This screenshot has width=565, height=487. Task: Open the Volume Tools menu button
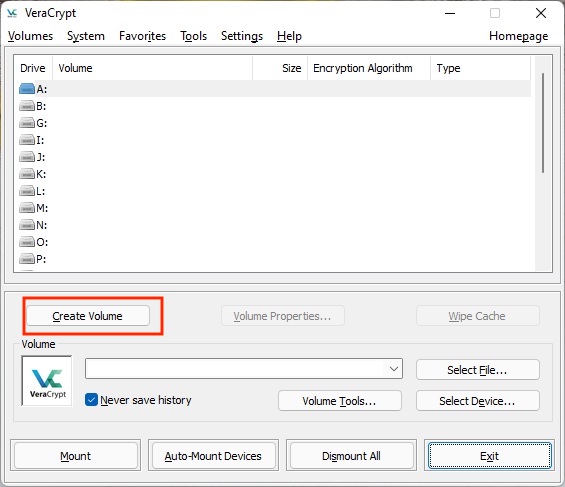coord(340,401)
